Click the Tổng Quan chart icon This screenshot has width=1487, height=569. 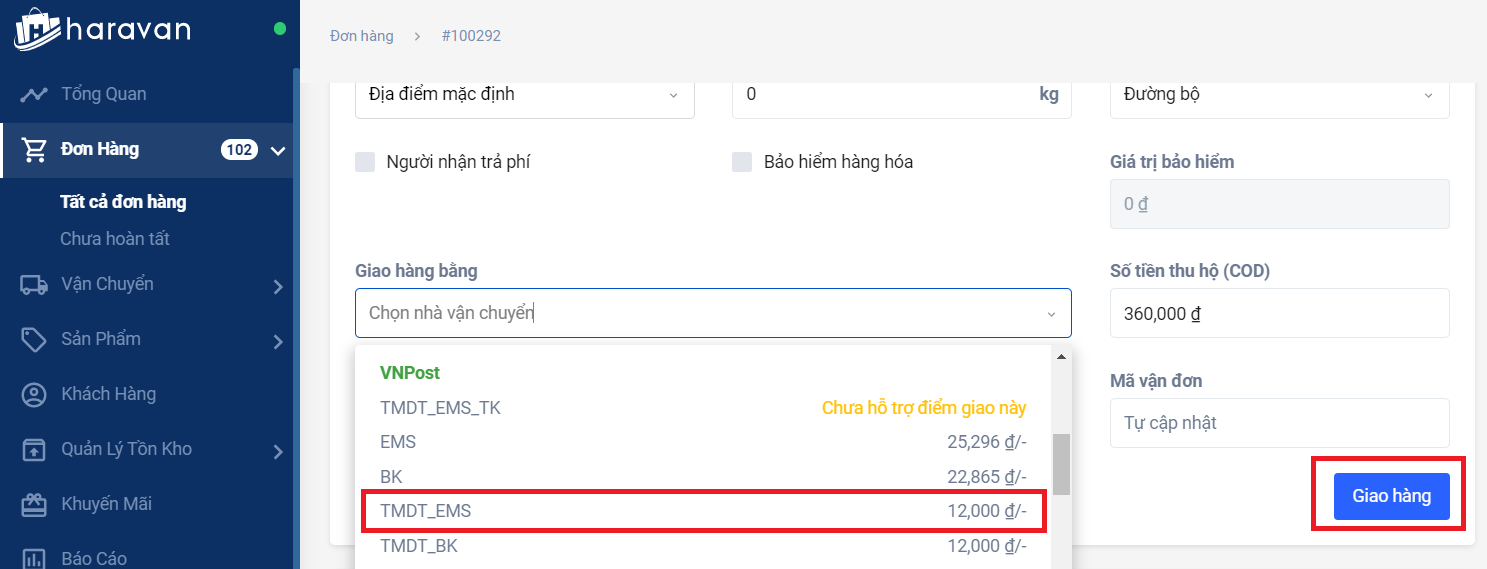[x=34, y=95]
